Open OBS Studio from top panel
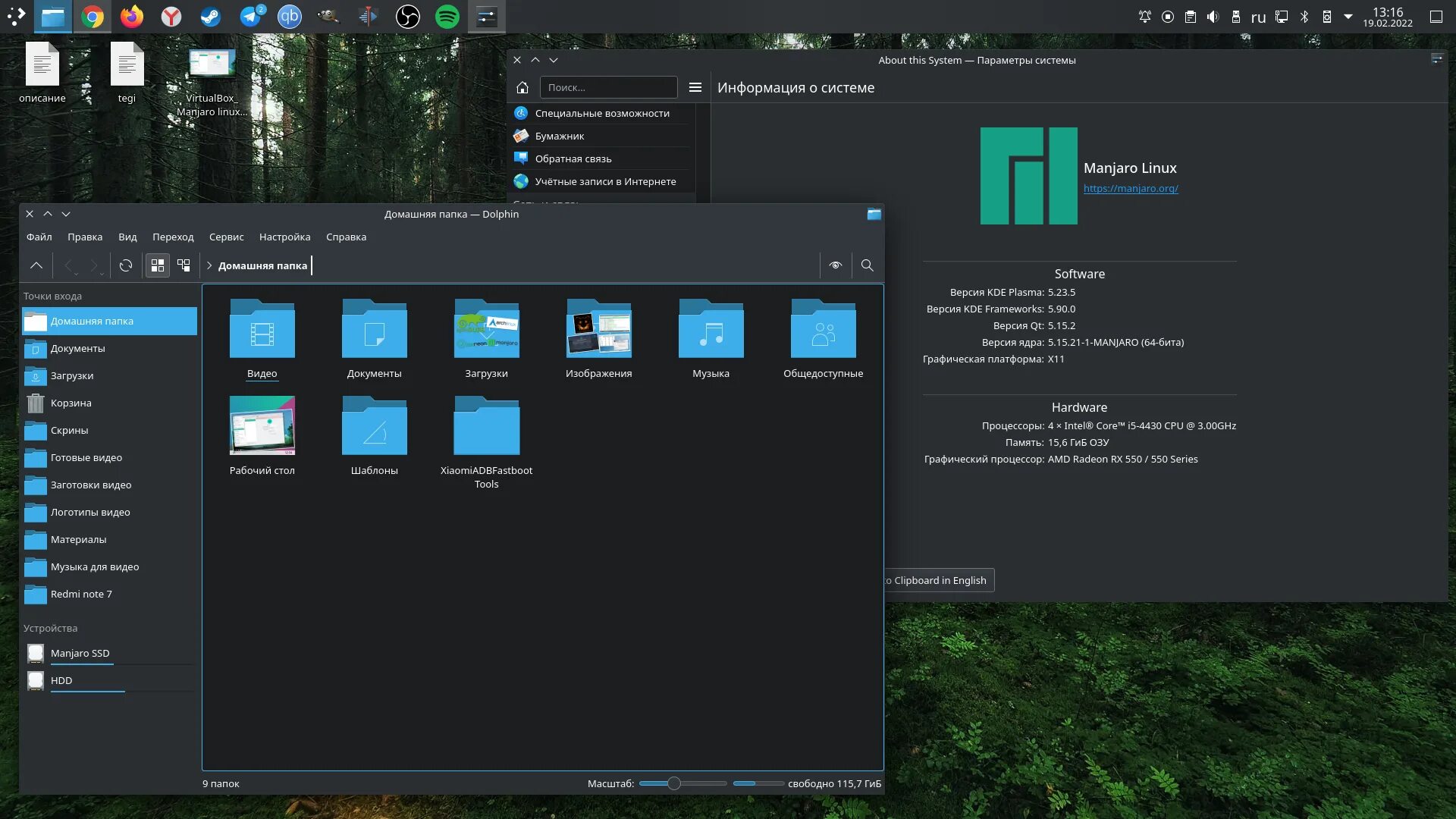The image size is (1456, 819). [x=408, y=17]
